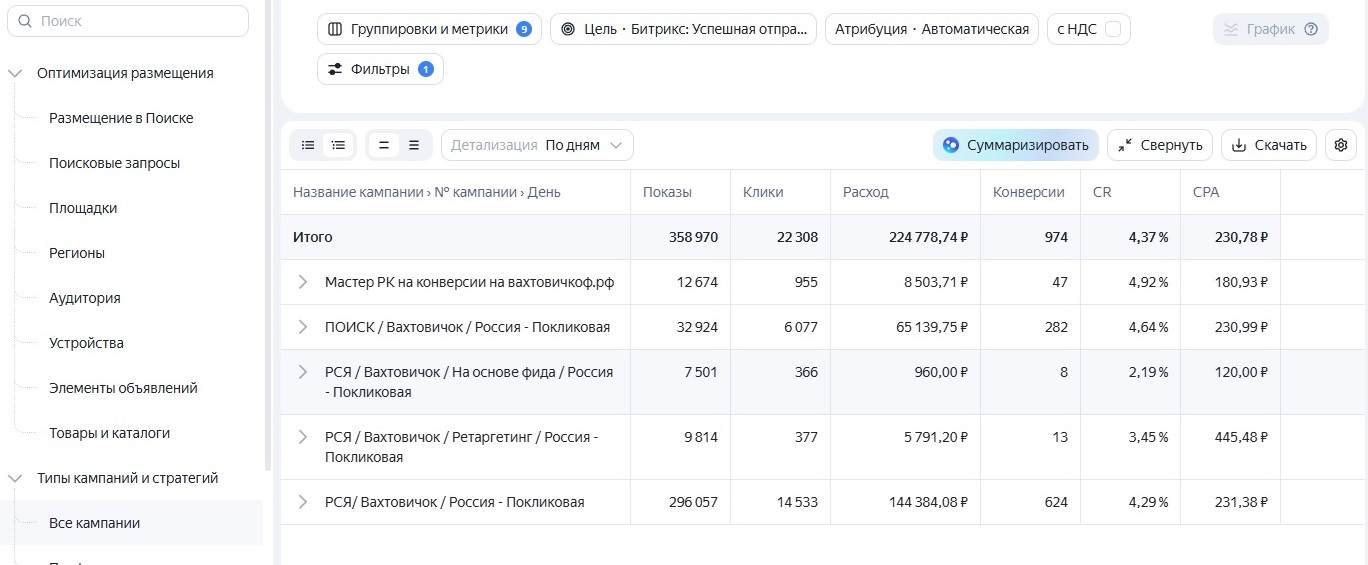This screenshot has width=1368, height=565.
Task: Expand РСЯ Ретаргетинг row
Action: point(303,437)
